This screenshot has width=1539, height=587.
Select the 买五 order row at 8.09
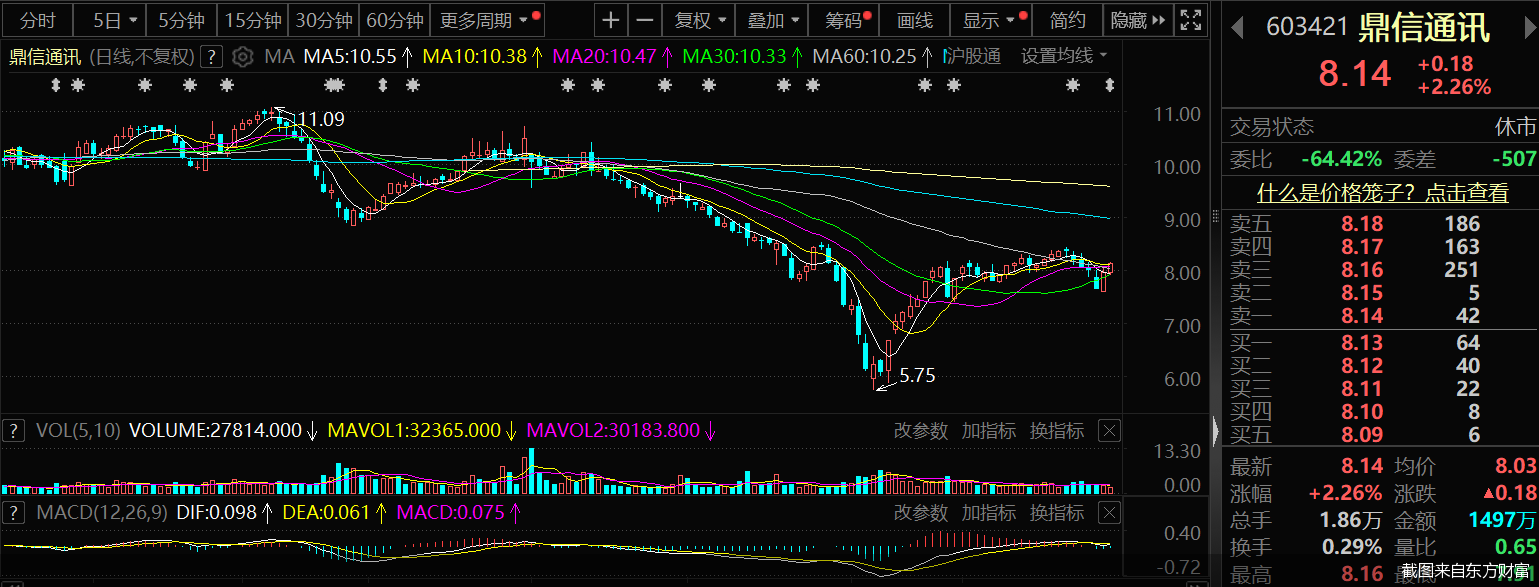pos(1380,435)
